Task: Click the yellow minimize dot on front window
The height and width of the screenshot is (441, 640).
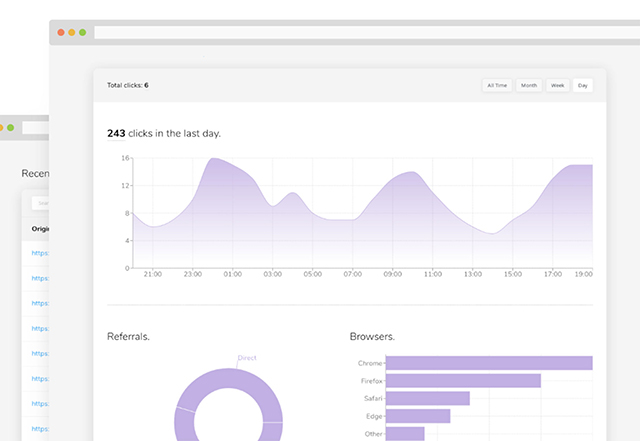Action: 71,33
